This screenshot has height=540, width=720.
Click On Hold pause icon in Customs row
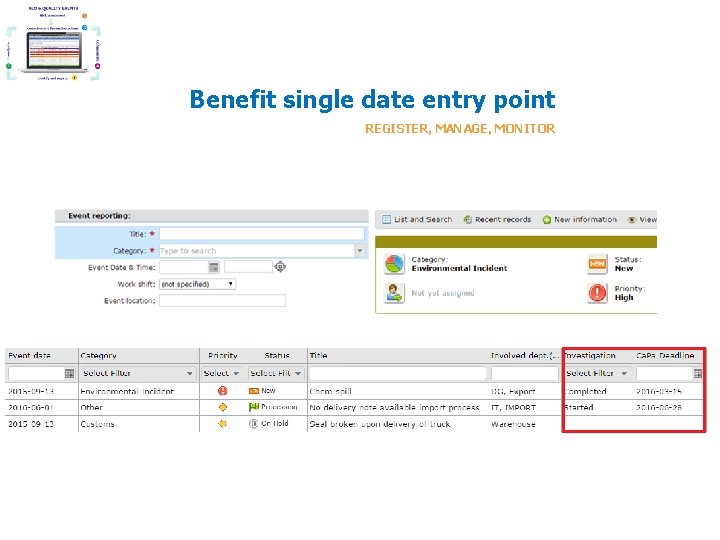tap(253, 423)
